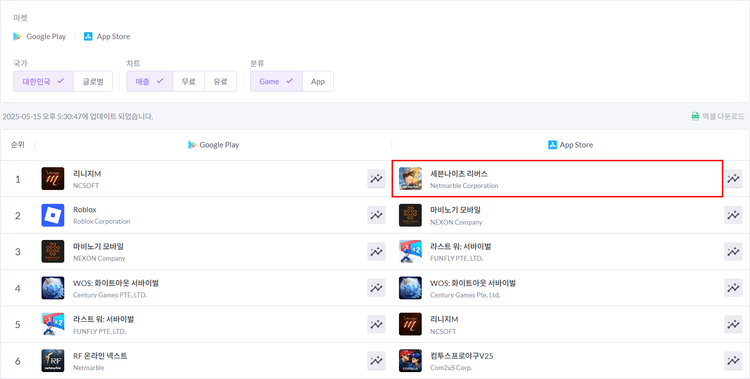Open trend chart for App Store 라스트 워: 서바이벌

[x=733, y=252]
